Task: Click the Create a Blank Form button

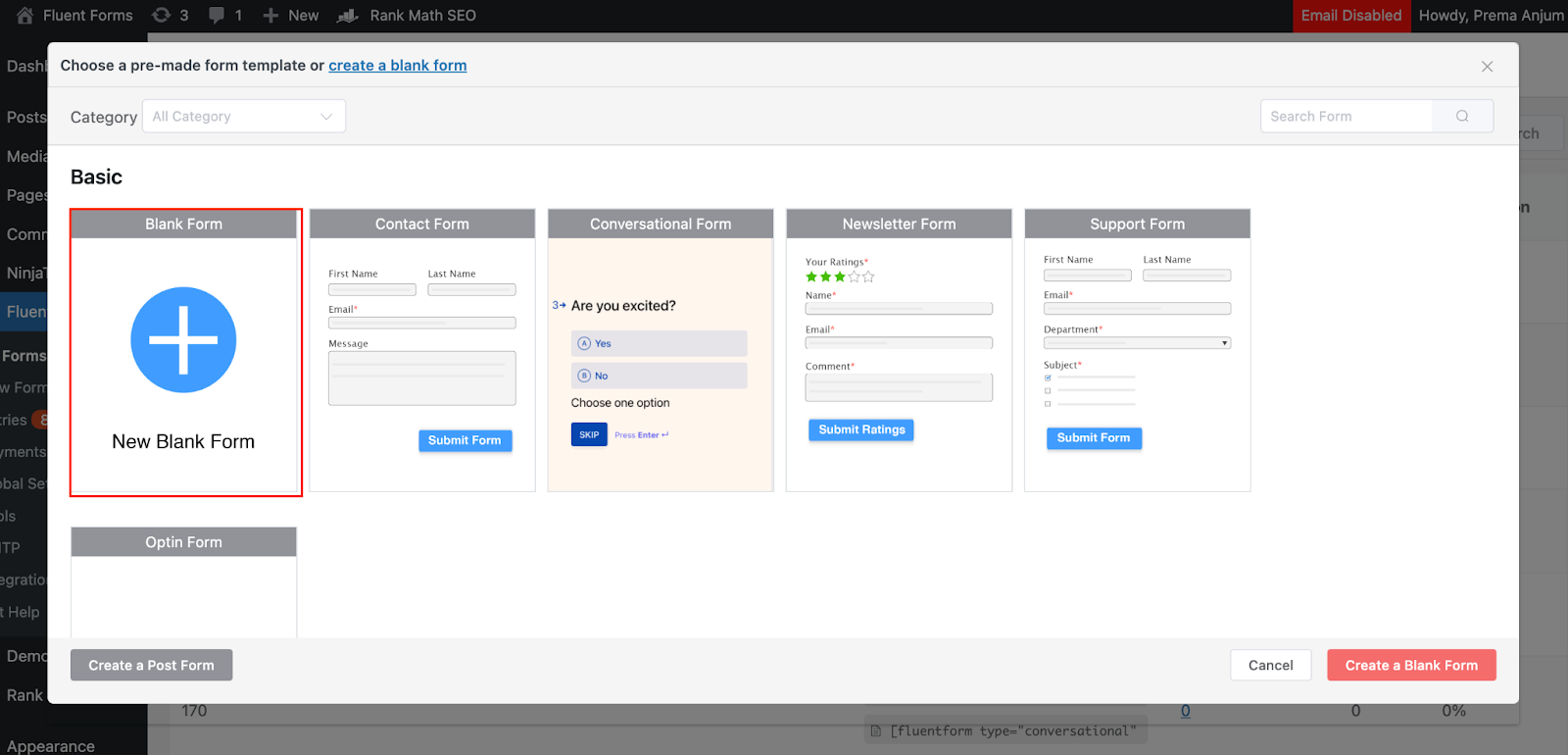Action: click(x=1411, y=665)
